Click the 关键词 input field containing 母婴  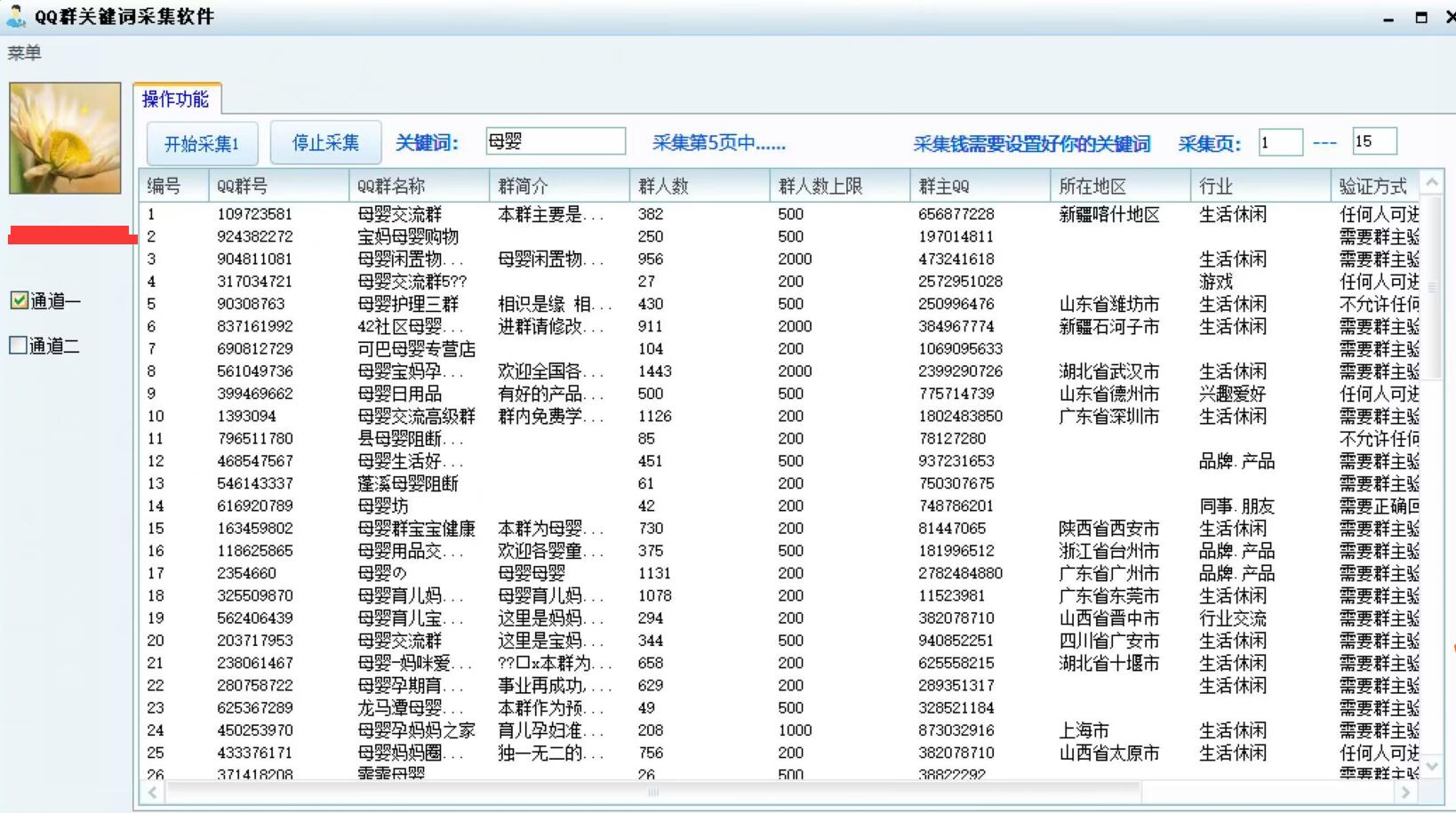556,141
